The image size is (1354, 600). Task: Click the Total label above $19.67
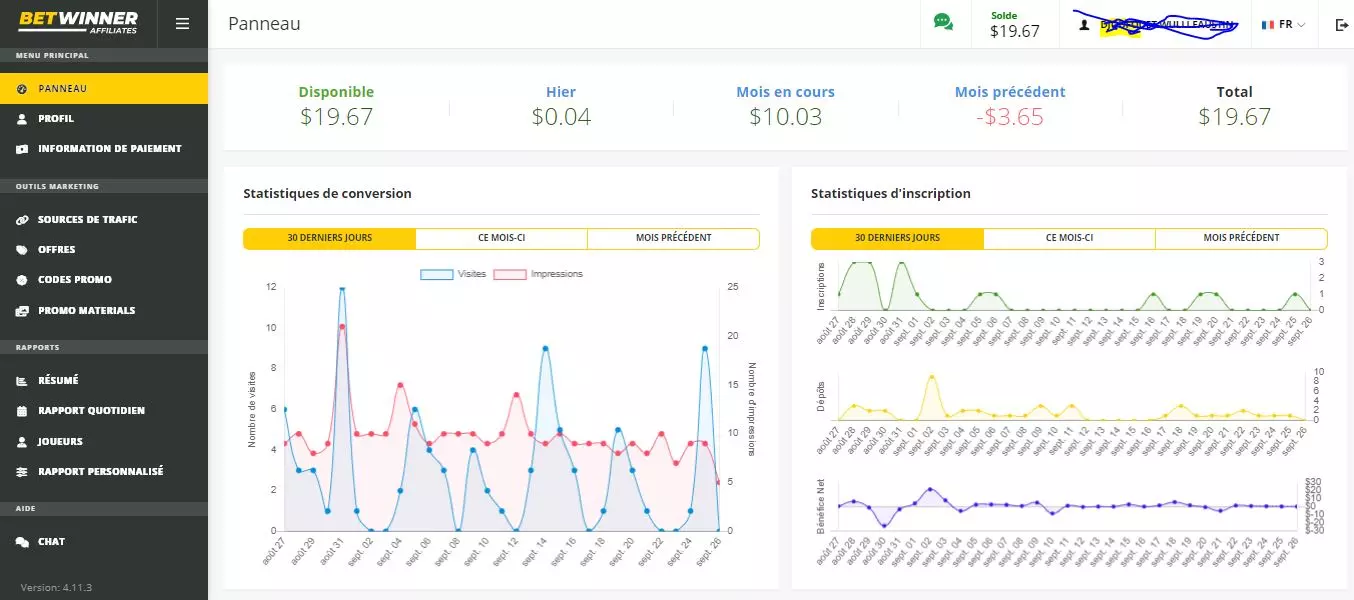point(1234,92)
